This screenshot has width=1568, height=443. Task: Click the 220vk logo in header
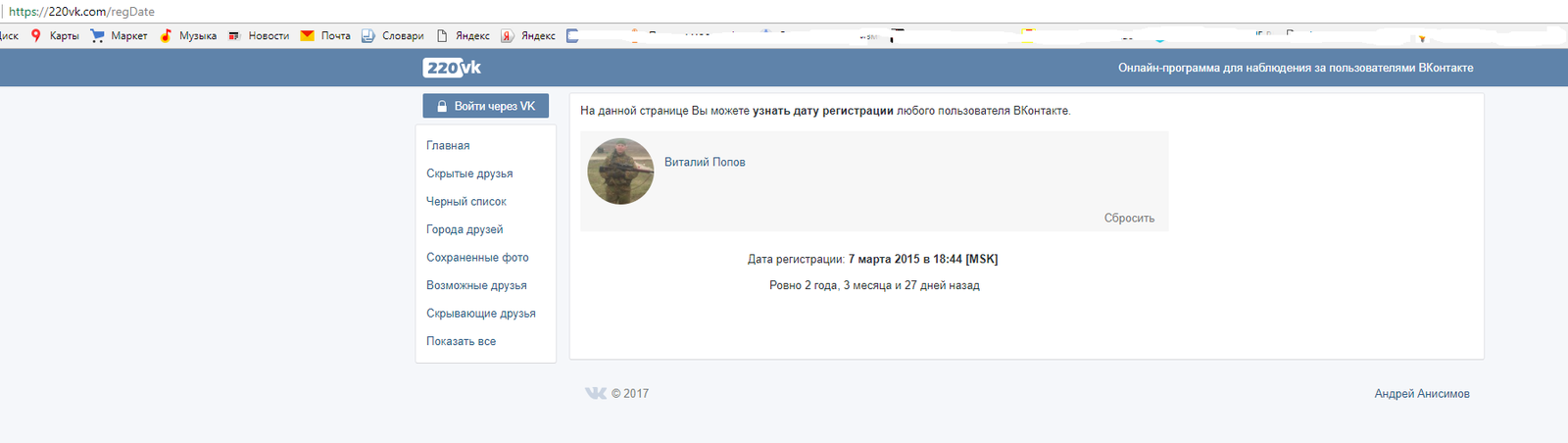point(452,68)
